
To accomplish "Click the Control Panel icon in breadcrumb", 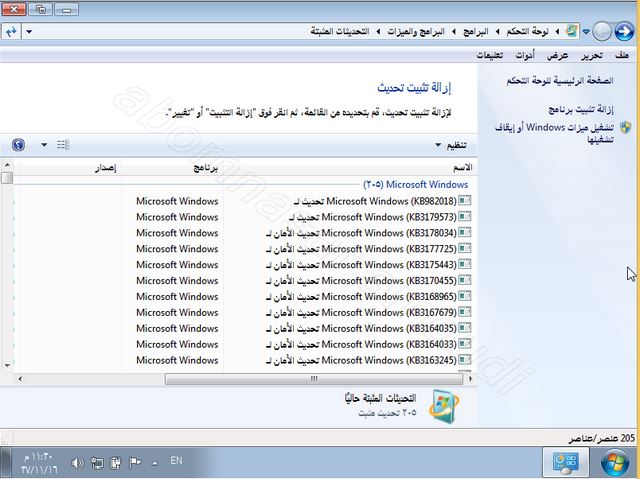I will pos(572,31).
